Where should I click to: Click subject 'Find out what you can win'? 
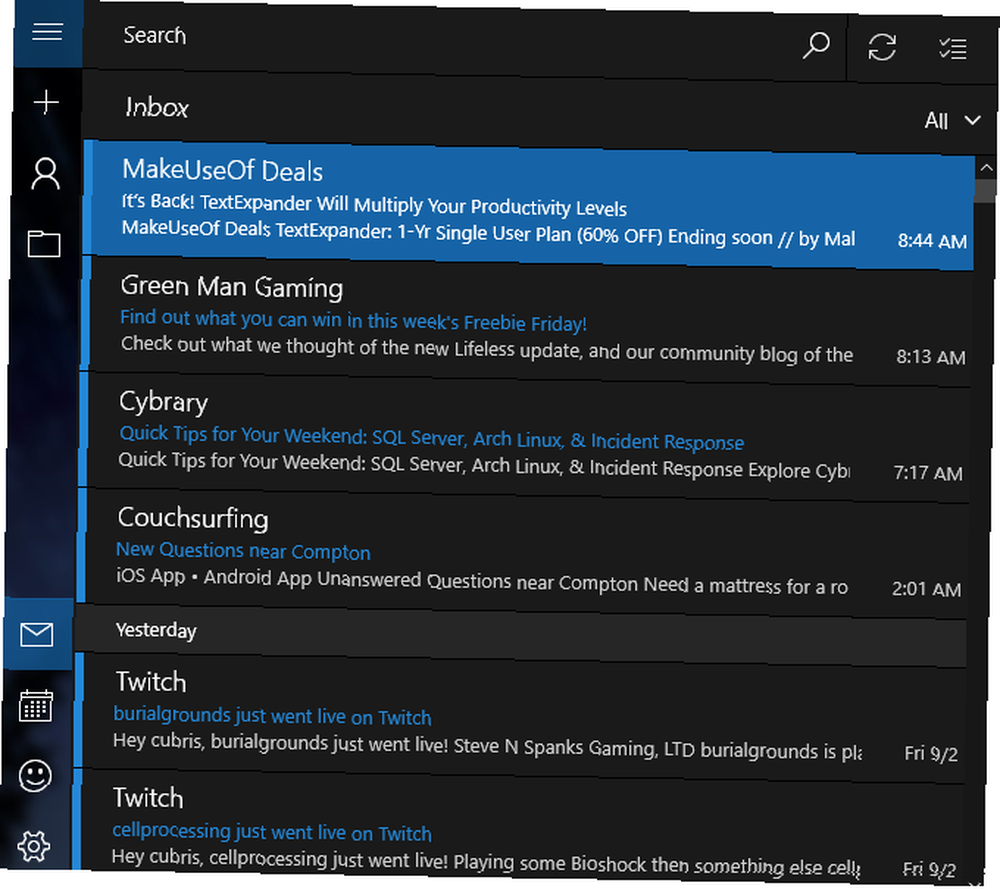pos(353,320)
